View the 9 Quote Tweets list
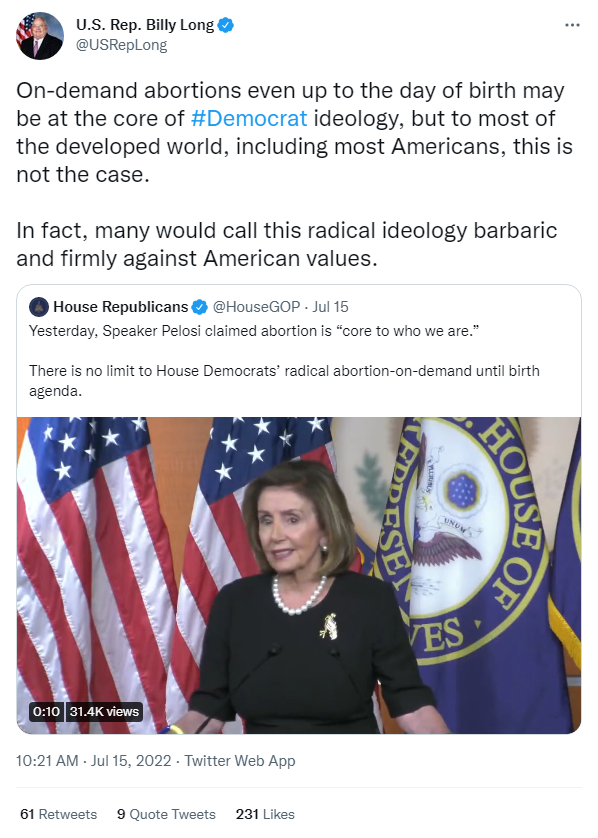This screenshot has width=598, height=838. click(166, 814)
